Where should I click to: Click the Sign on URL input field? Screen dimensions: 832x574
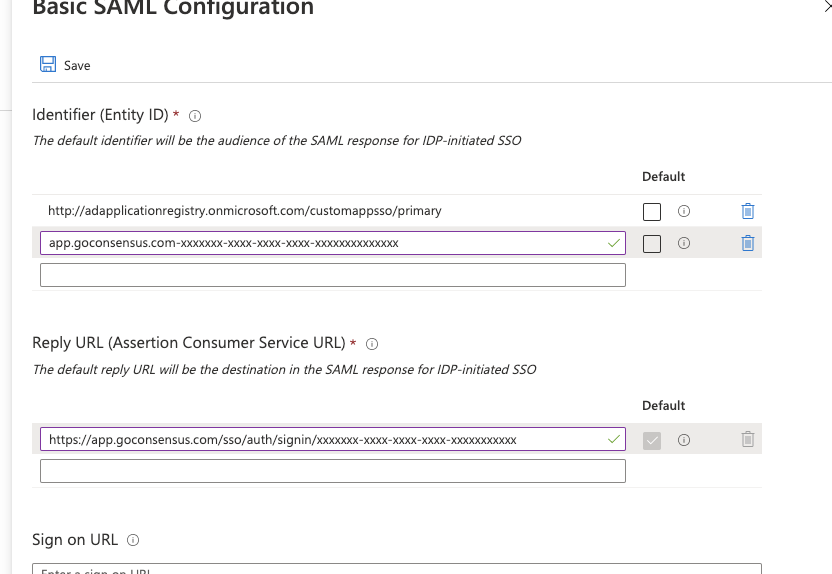396,569
